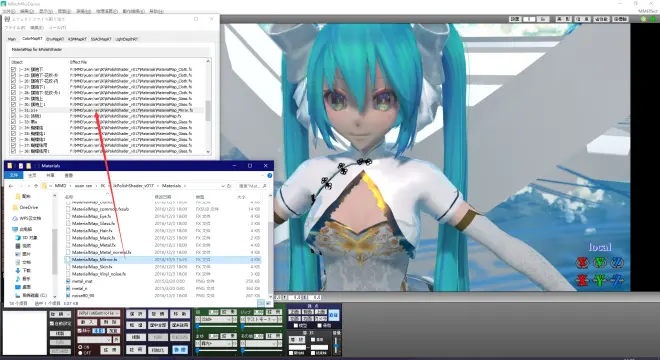Uncheck object row 31 checkbox
660x360 pixels.
click(x=13, y=110)
